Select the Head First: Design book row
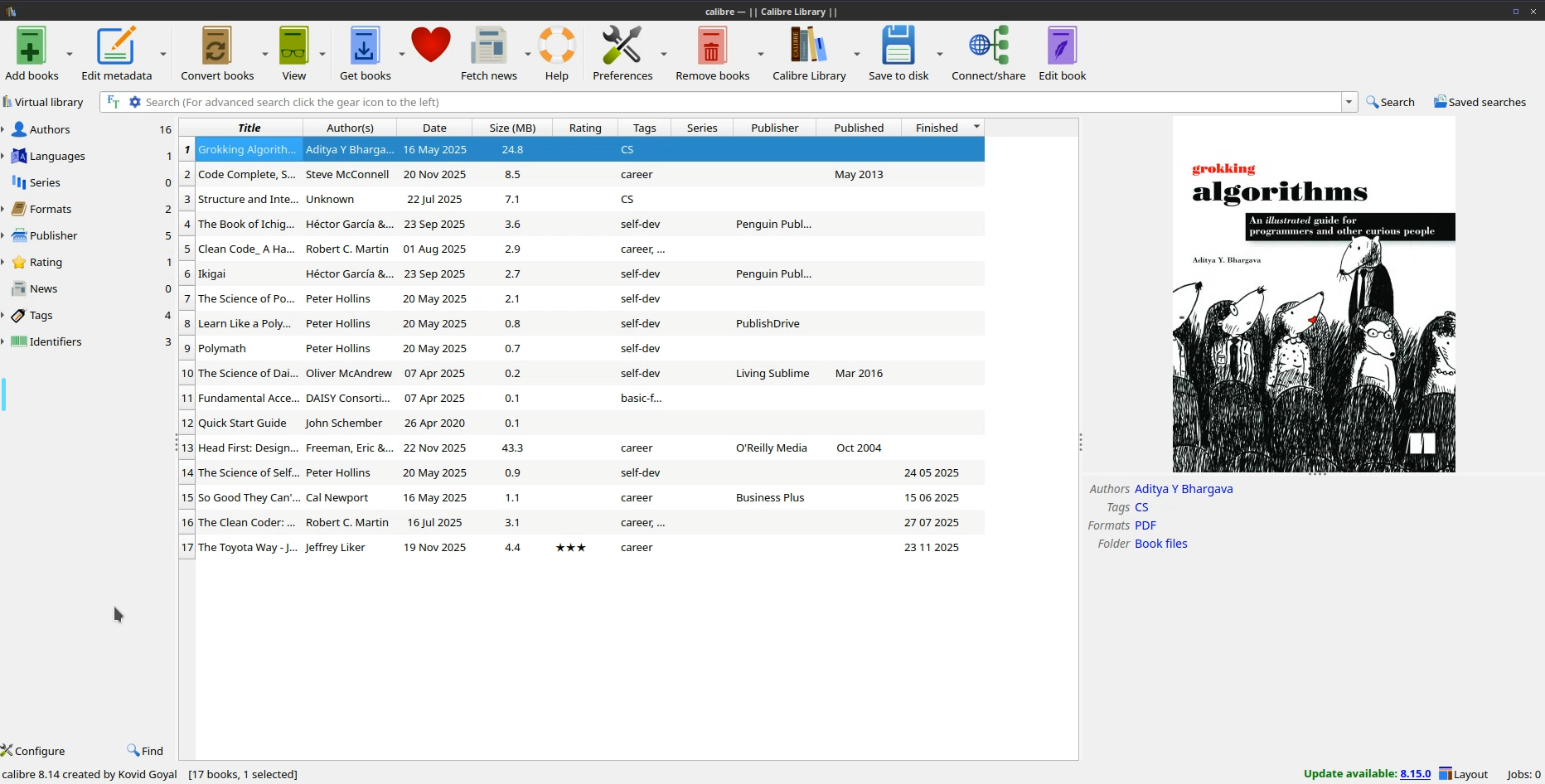The width and height of the screenshot is (1545, 784). pos(582,448)
